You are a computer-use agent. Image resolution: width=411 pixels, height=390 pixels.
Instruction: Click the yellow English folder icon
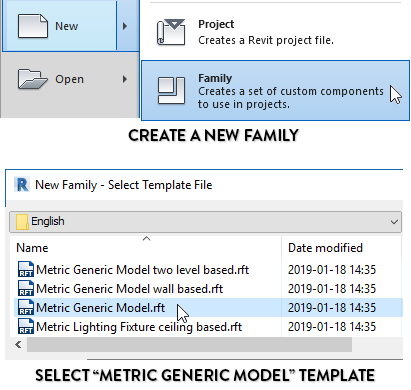pos(22,222)
